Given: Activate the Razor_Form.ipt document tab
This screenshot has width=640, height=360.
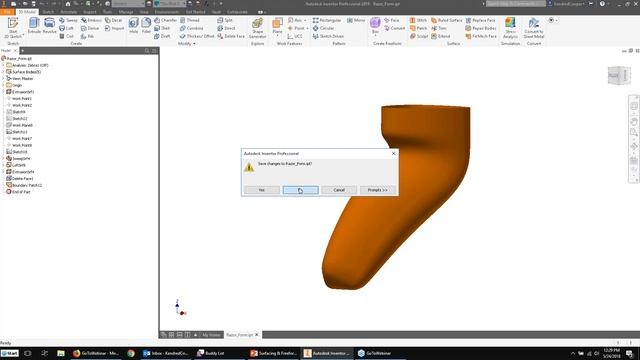Looking at the screenshot, I should point(240,335).
